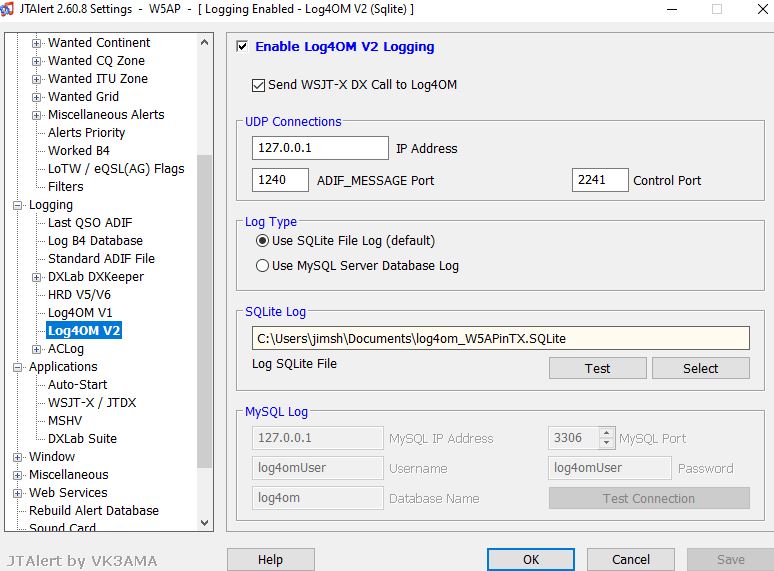The image size is (774, 571).
Task: Expand the Web Services tree node
Action: click(x=17, y=493)
